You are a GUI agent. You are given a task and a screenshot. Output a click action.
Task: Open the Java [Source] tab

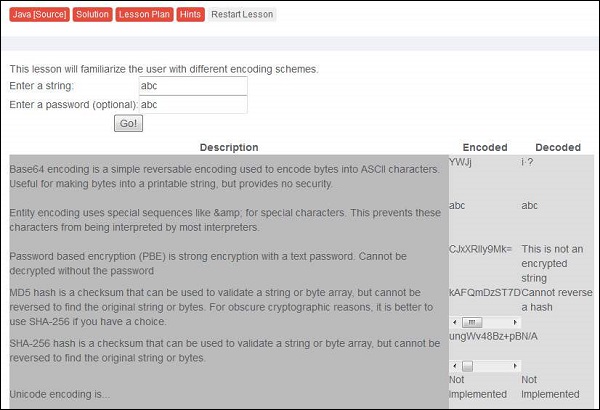click(34, 14)
